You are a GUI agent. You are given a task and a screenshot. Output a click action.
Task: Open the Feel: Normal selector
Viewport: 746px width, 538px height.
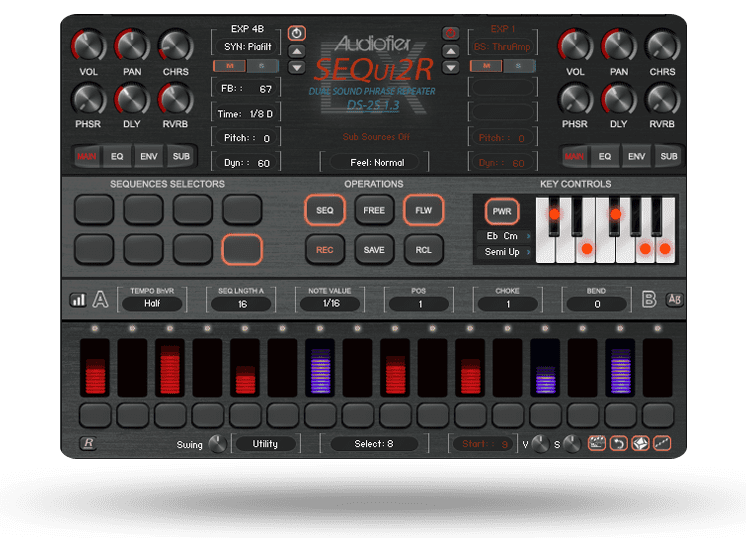coord(373,162)
